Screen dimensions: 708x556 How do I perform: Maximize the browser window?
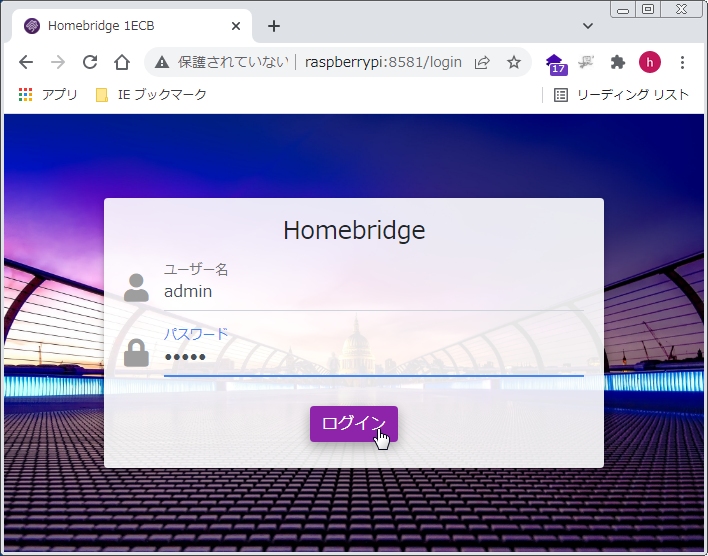click(x=648, y=9)
